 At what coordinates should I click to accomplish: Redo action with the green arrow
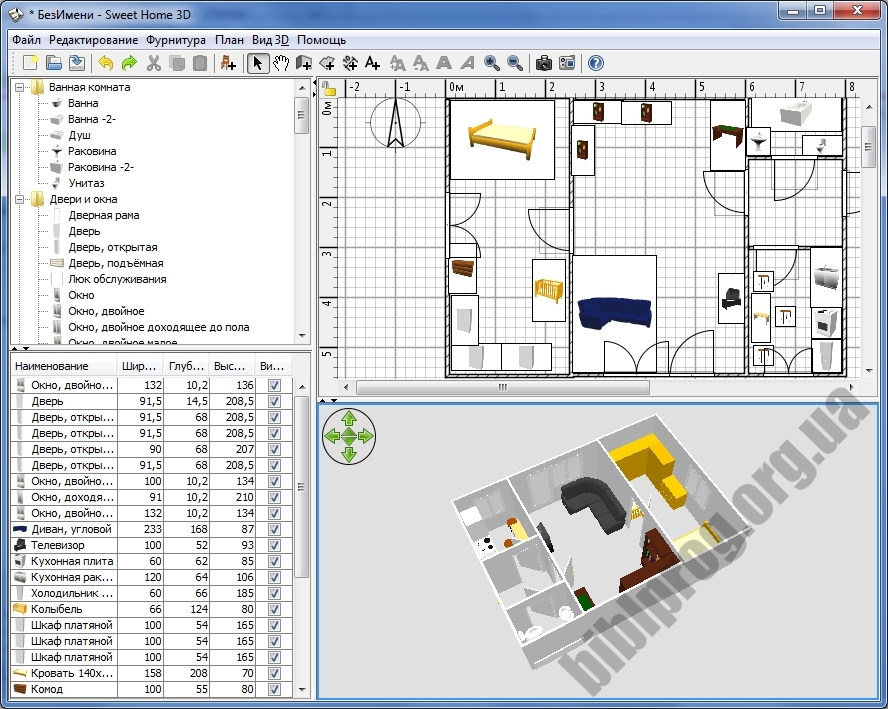pos(129,63)
